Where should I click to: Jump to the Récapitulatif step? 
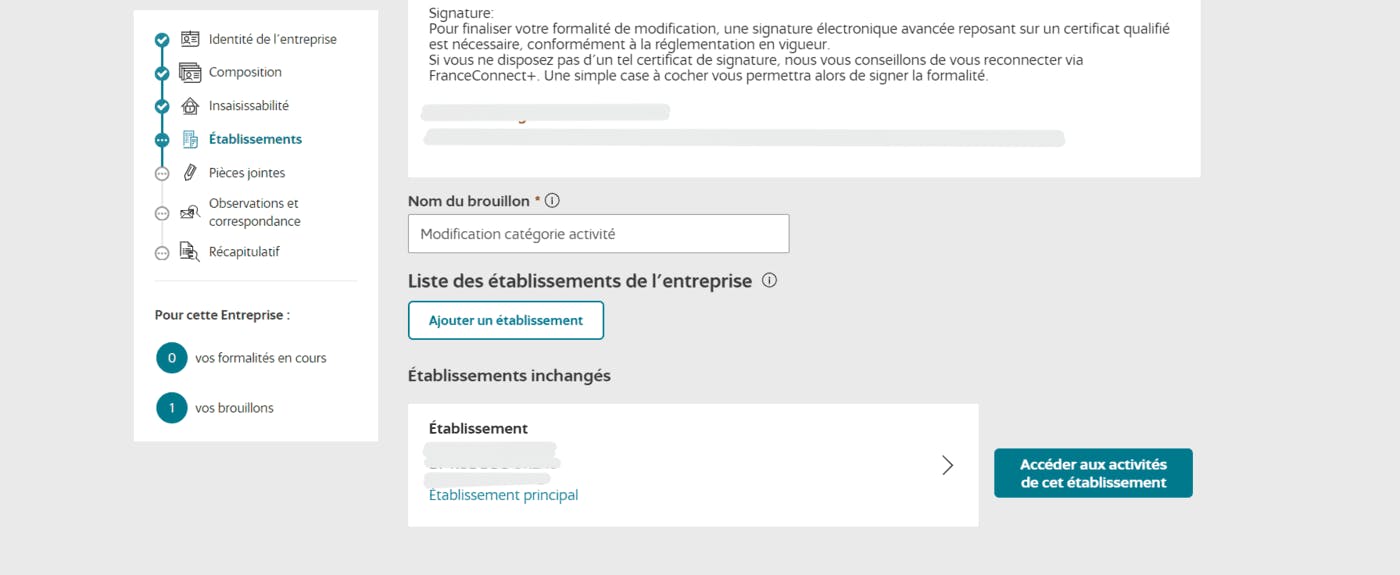pos(244,252)
